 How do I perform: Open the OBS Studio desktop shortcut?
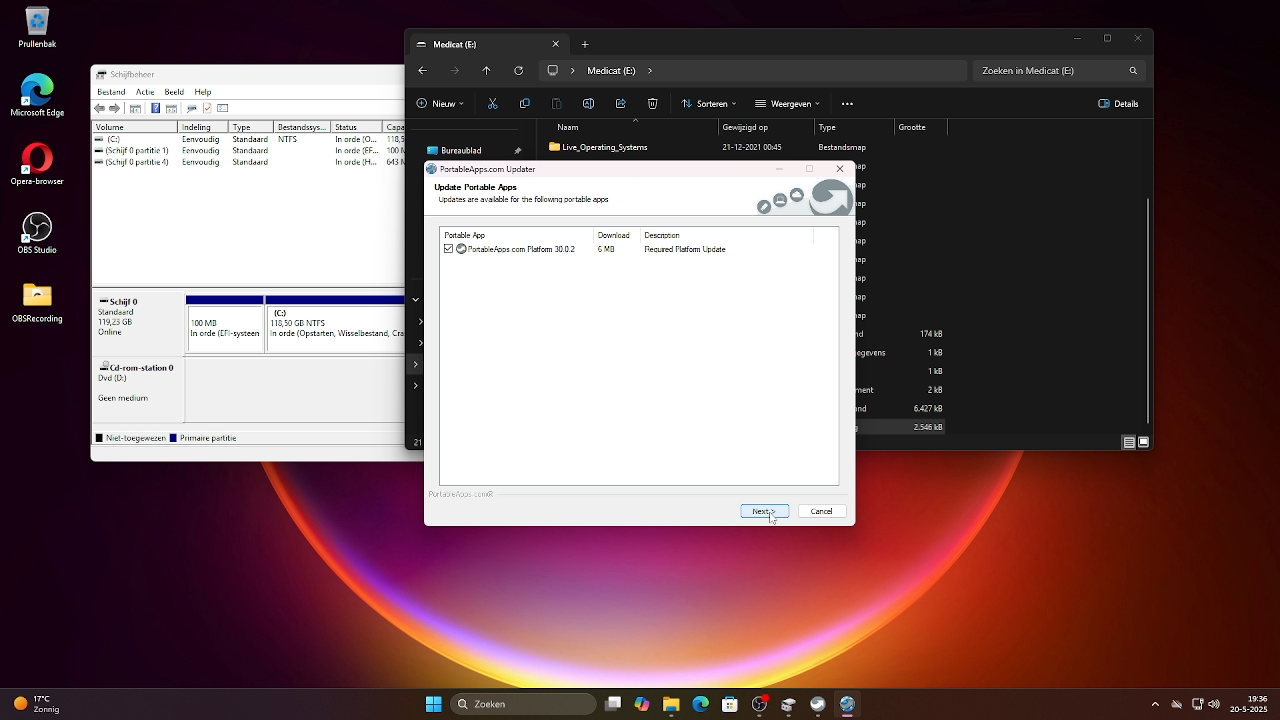click(37, 233)
